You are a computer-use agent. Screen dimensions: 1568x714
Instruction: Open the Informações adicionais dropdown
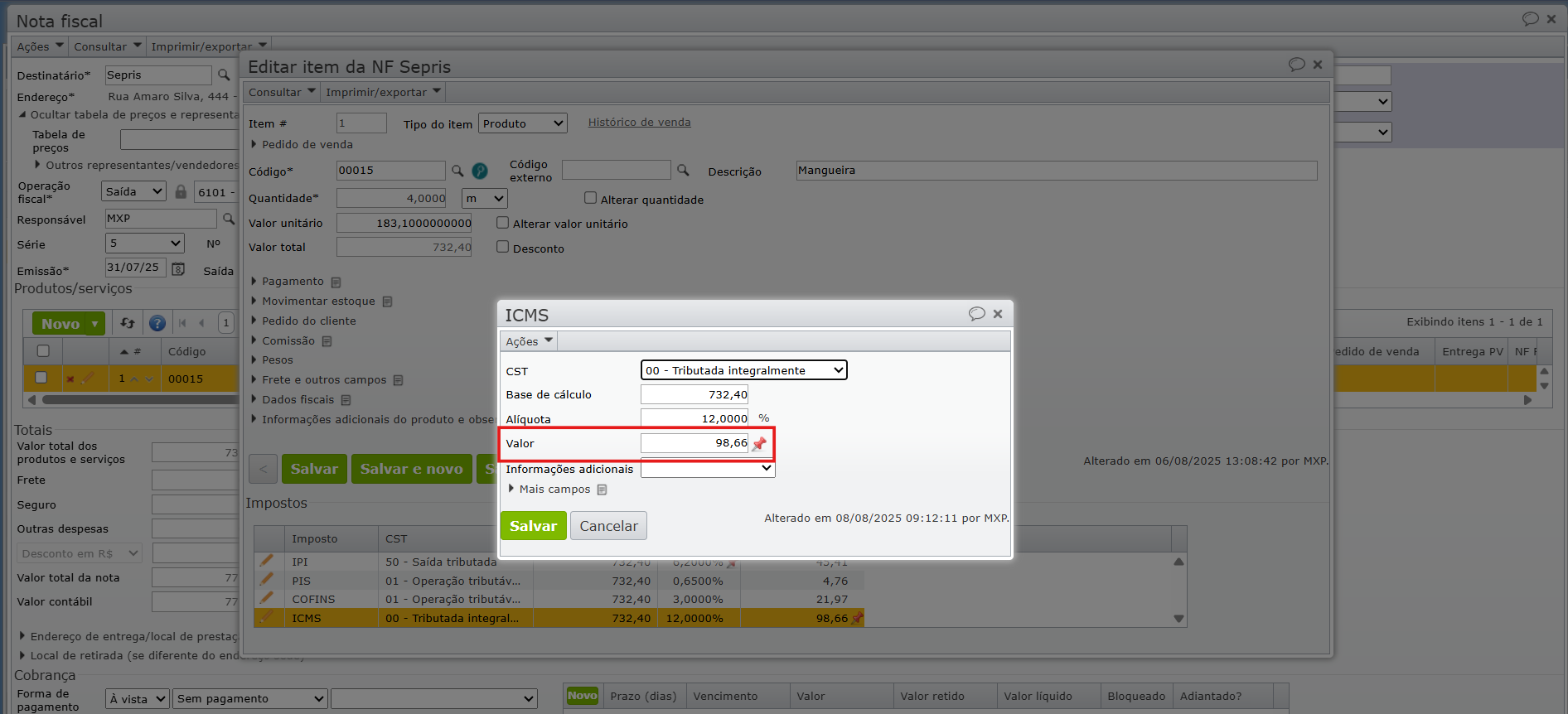tap(708, 468)
